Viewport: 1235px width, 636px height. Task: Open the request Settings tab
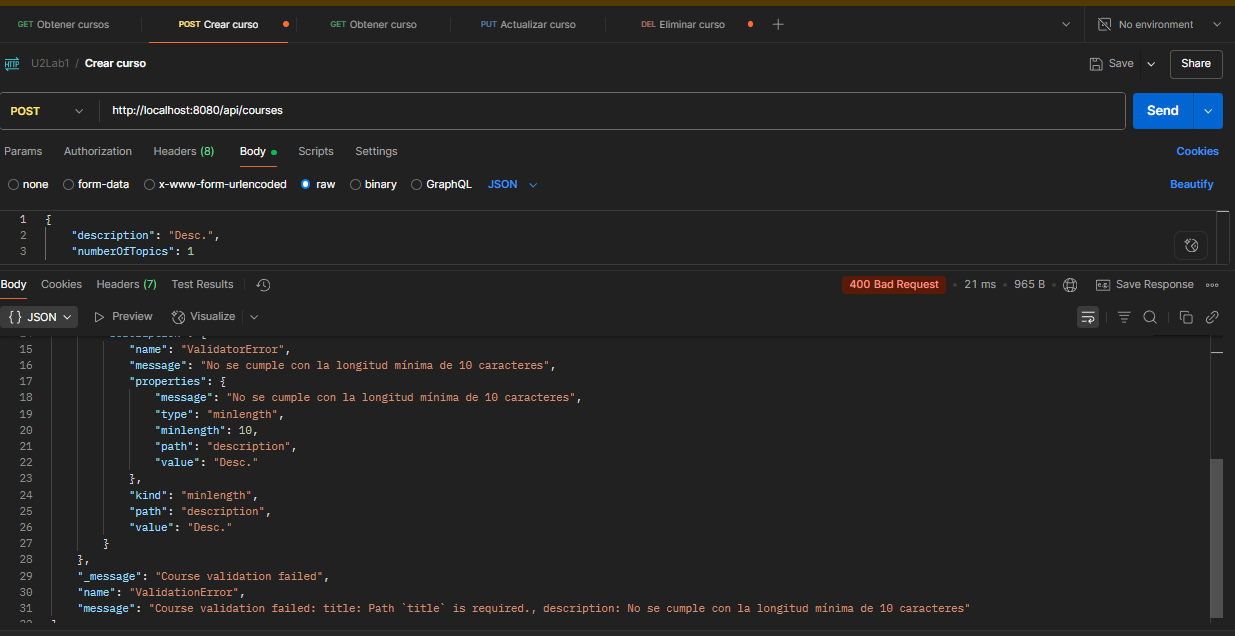click(376, 151)
